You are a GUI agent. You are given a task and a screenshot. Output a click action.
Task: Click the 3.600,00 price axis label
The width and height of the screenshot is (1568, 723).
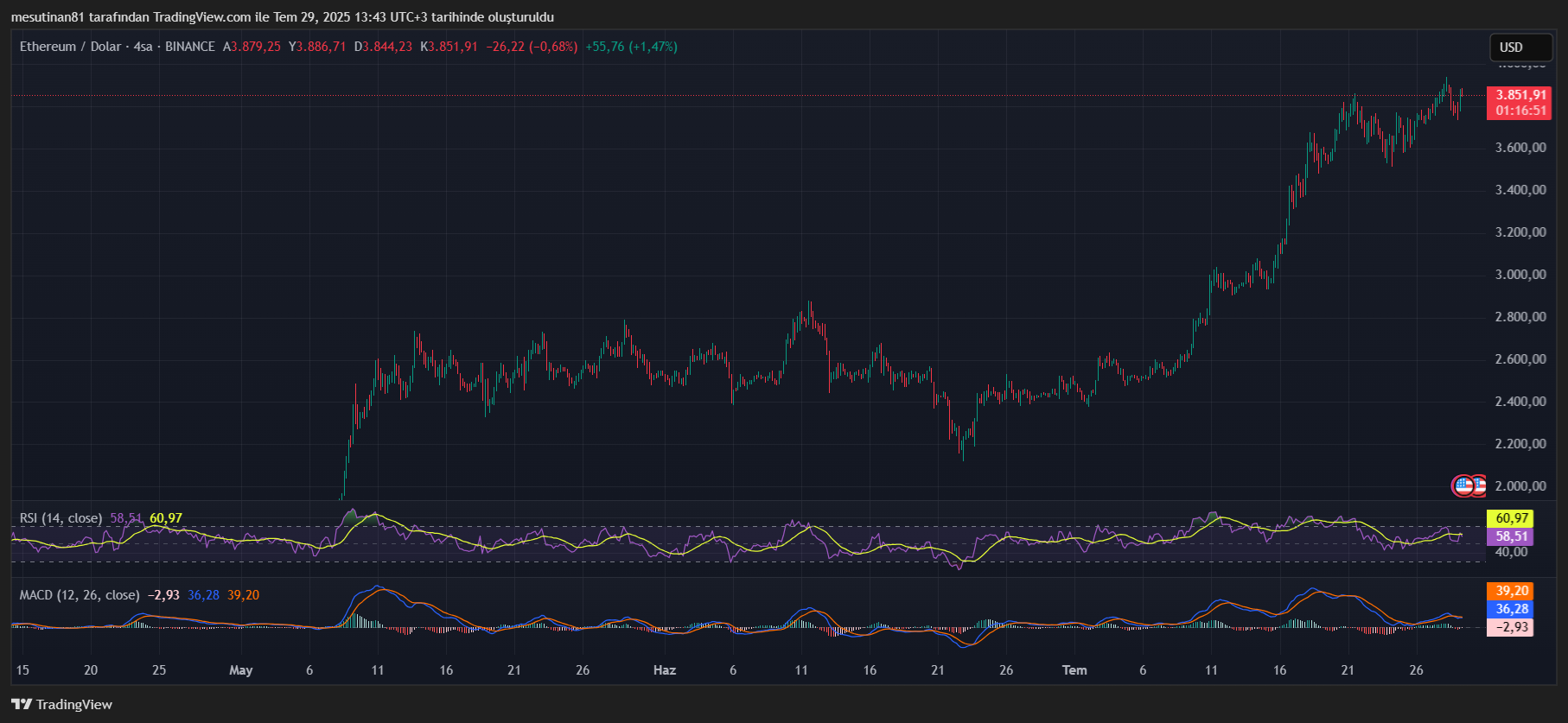(x=1520, y=148)
